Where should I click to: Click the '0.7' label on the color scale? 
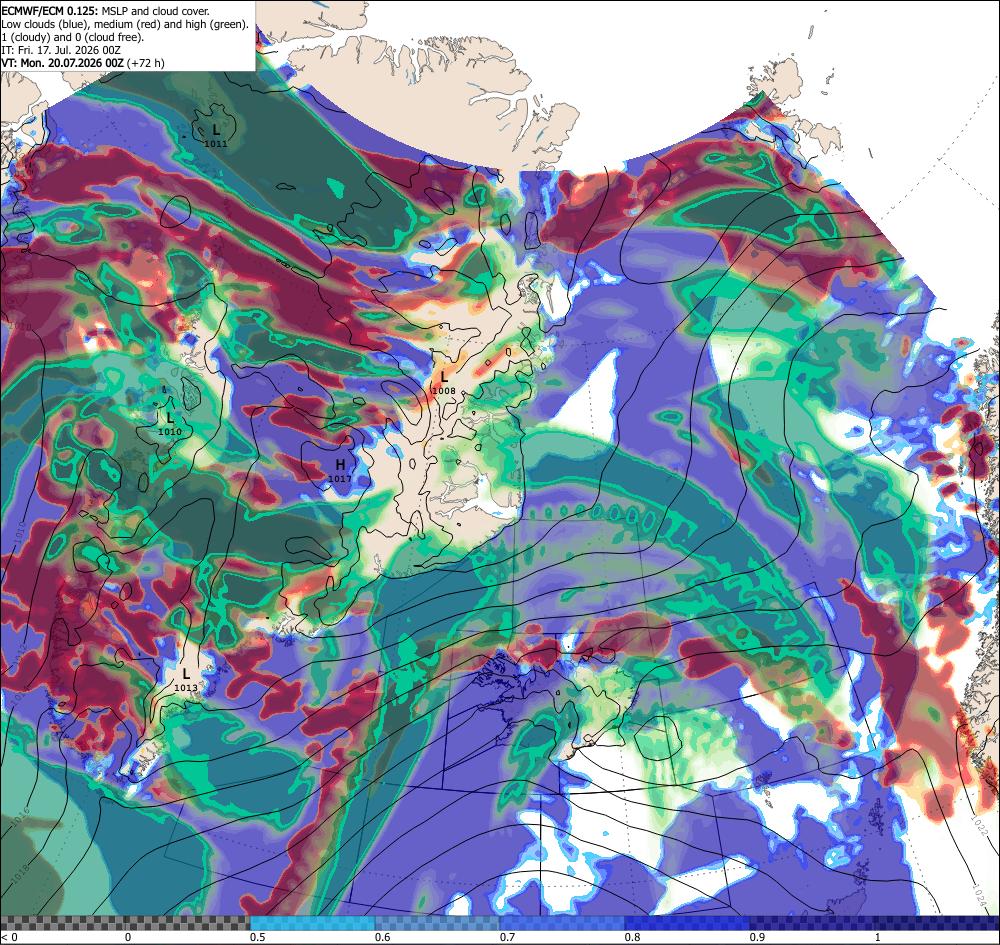(x=507, y=937)
